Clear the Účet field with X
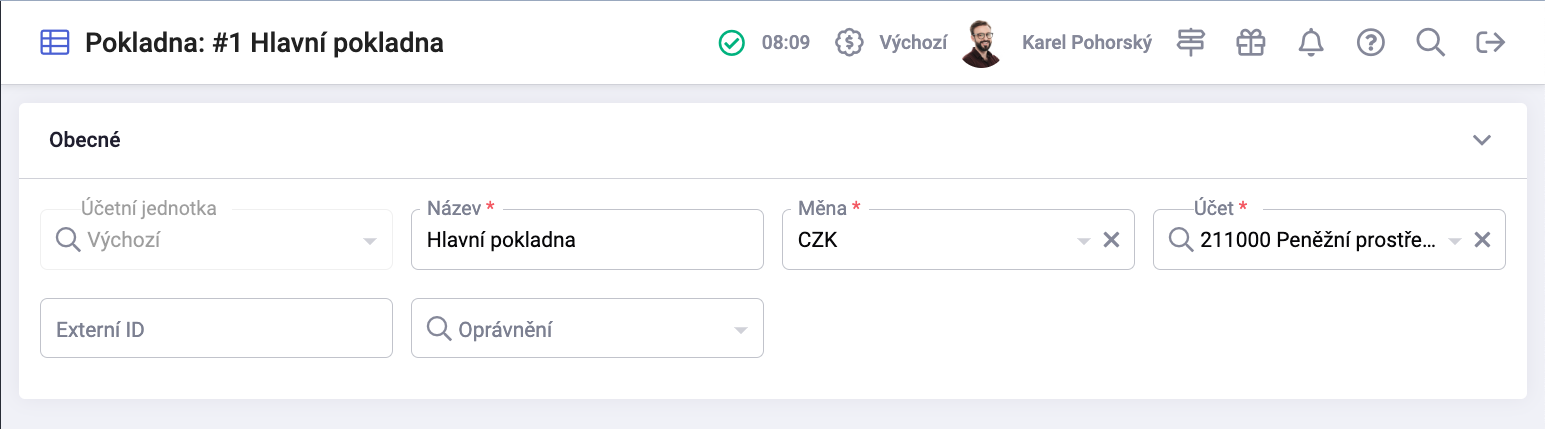 click(1483, 240)
